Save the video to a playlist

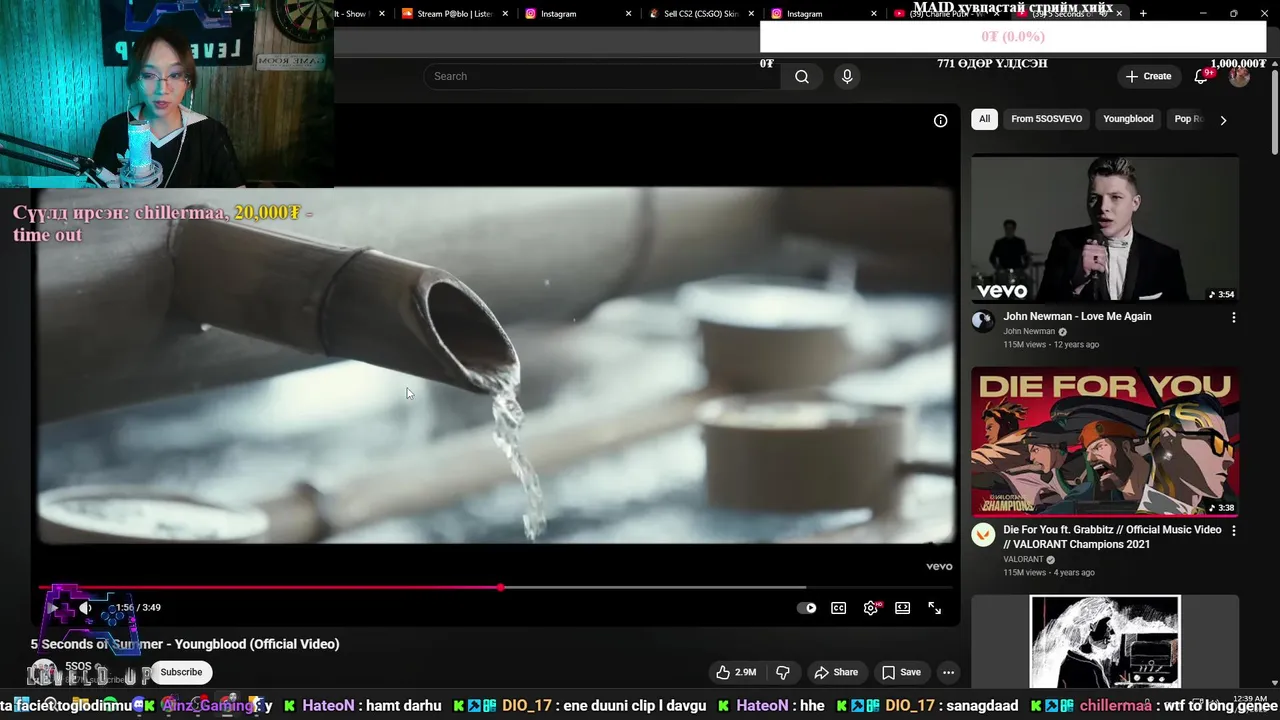tap(901, 672)
